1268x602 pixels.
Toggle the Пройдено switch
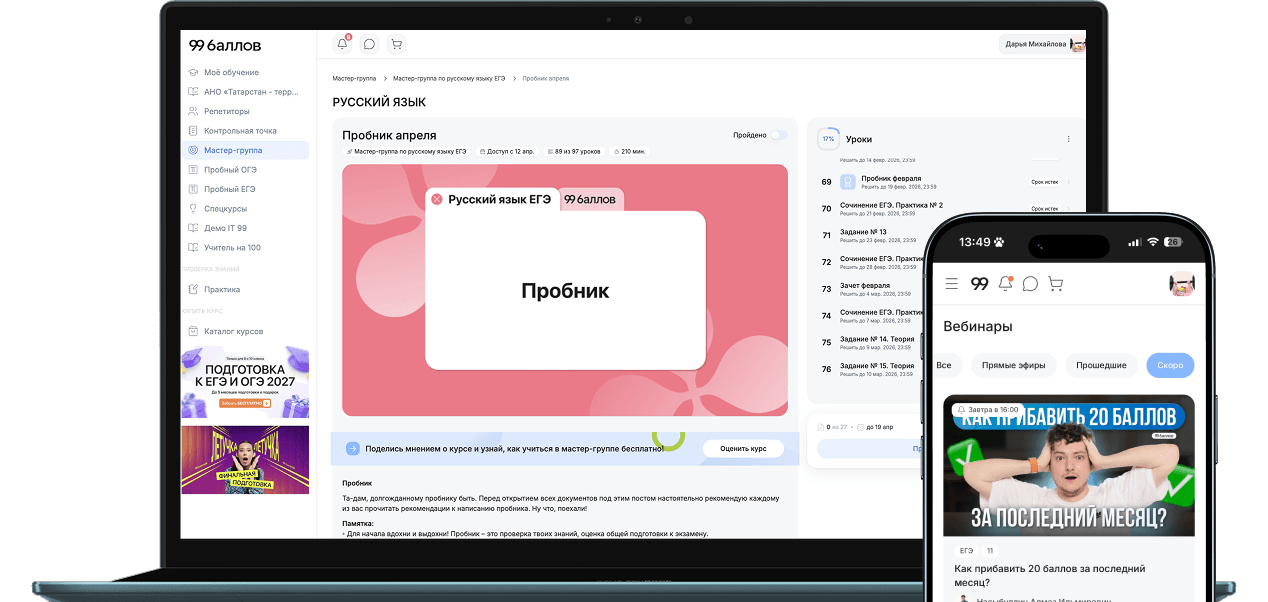click(777, 135)
